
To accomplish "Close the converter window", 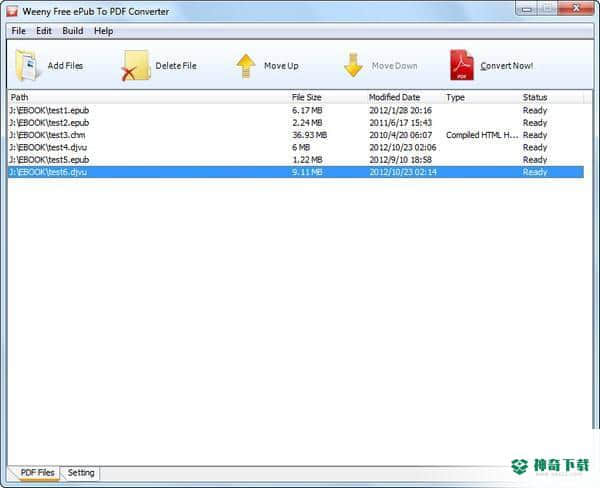I will (576, 8).
